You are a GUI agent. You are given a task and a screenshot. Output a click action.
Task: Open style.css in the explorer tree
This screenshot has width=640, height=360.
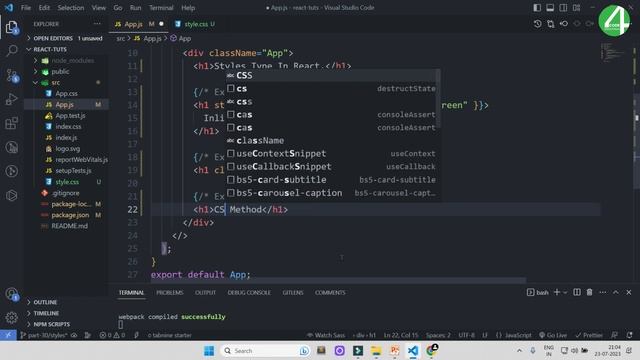(67, 182)
